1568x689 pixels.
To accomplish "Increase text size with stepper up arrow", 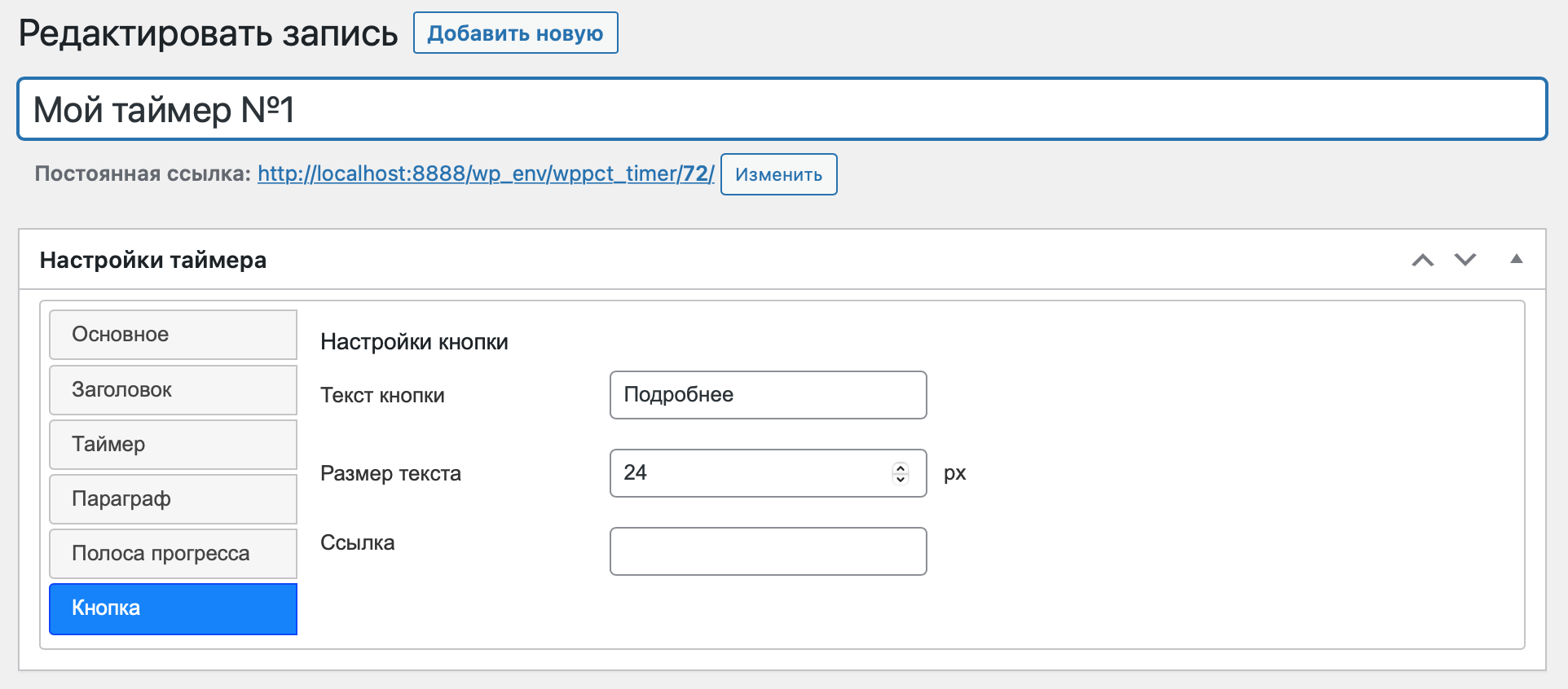I will click(x=901, y=467).
